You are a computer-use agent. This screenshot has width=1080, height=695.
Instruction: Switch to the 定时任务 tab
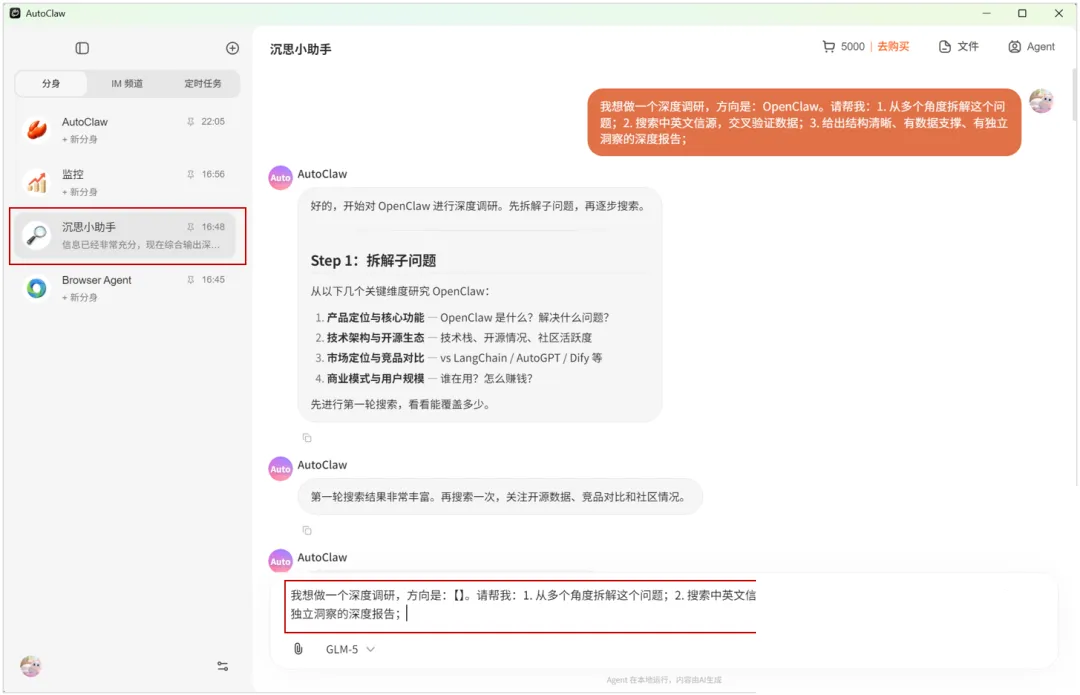[x=202, y=83]
